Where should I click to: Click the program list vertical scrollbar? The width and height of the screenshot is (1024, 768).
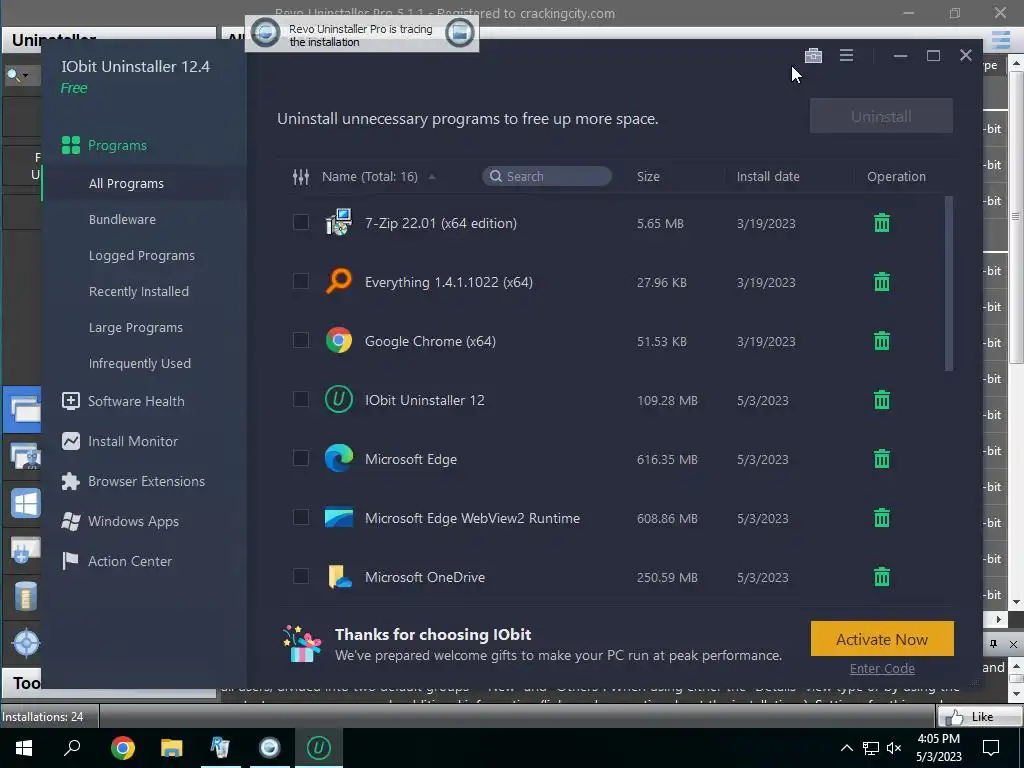[949, 283]
